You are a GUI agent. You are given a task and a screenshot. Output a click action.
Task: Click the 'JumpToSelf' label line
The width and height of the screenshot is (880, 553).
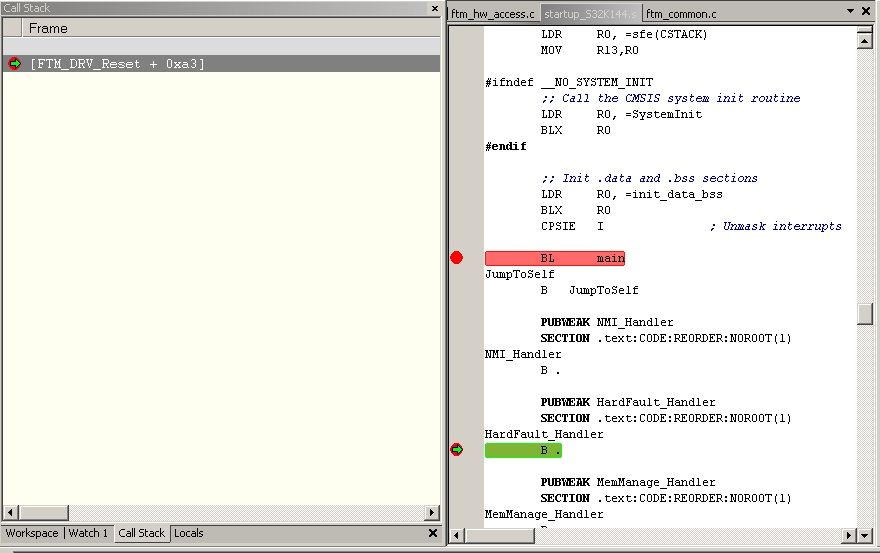click(520, 274)
